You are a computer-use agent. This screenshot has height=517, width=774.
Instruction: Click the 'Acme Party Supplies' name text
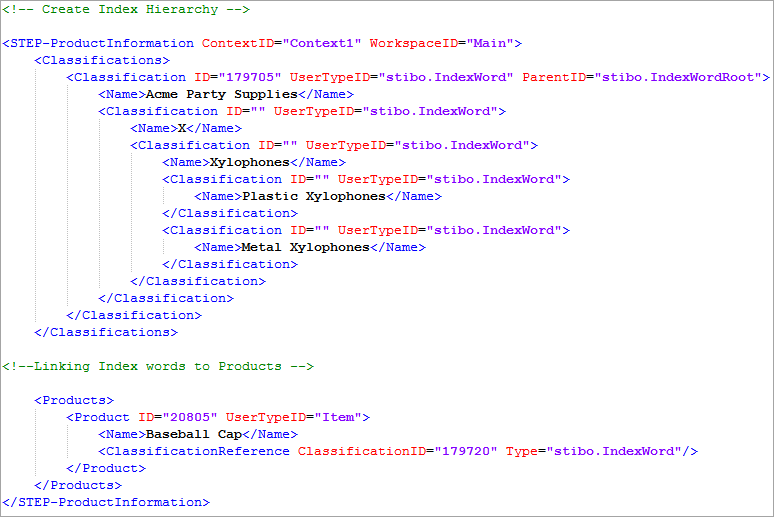pos(222,94)
